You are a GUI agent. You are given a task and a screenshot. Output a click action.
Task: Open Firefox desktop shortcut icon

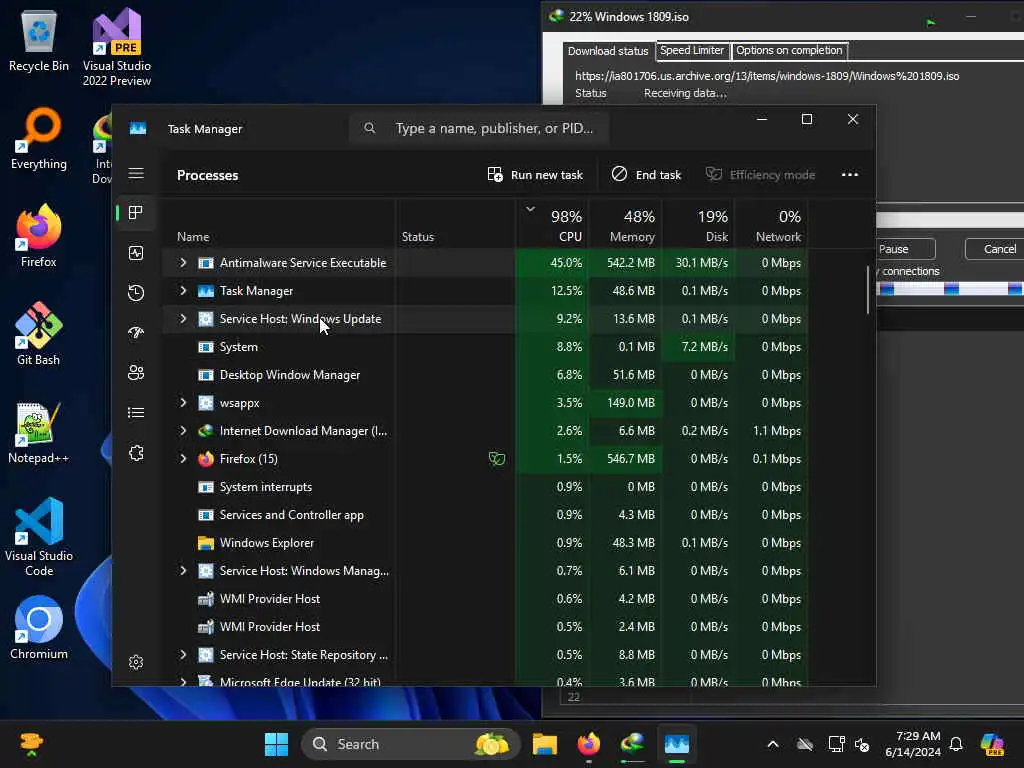pyautogui.click(x=39, y=235)
